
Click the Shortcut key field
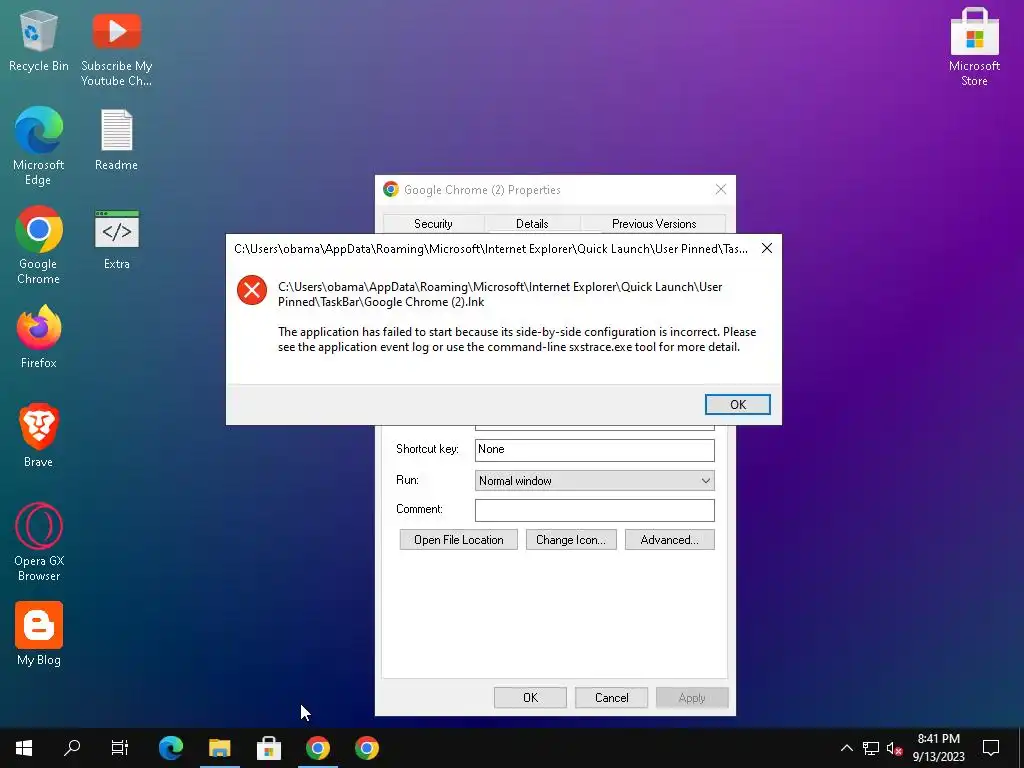click(x=594, y=450)
